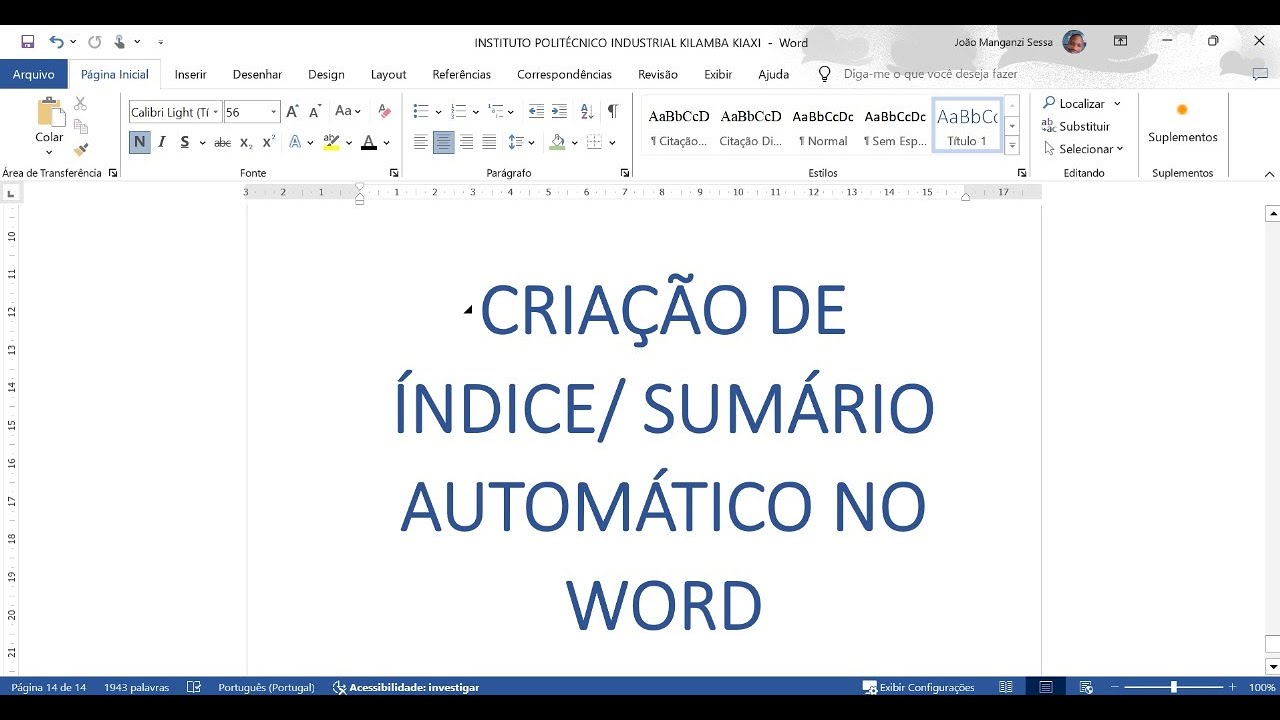Apply shading with the paint bucket

557,143
